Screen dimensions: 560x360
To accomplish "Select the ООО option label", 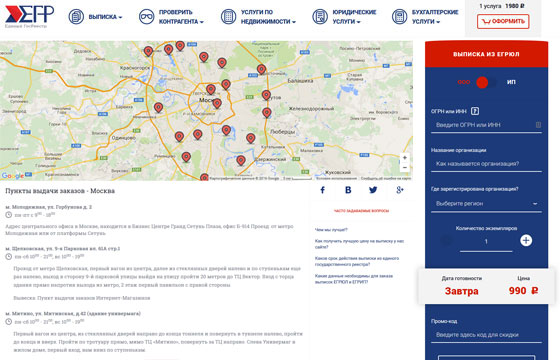I will (x=464, y=82).
